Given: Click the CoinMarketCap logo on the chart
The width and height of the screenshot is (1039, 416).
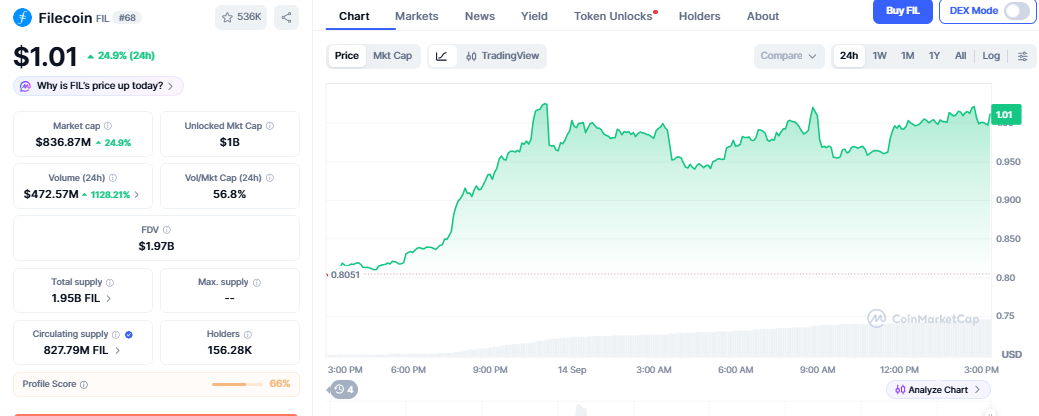Looking at the screenshot, I should (923, 319).
